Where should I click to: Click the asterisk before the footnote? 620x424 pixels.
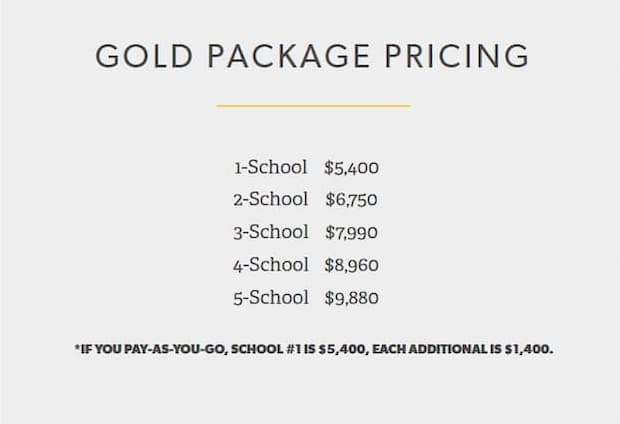(77, 347)
